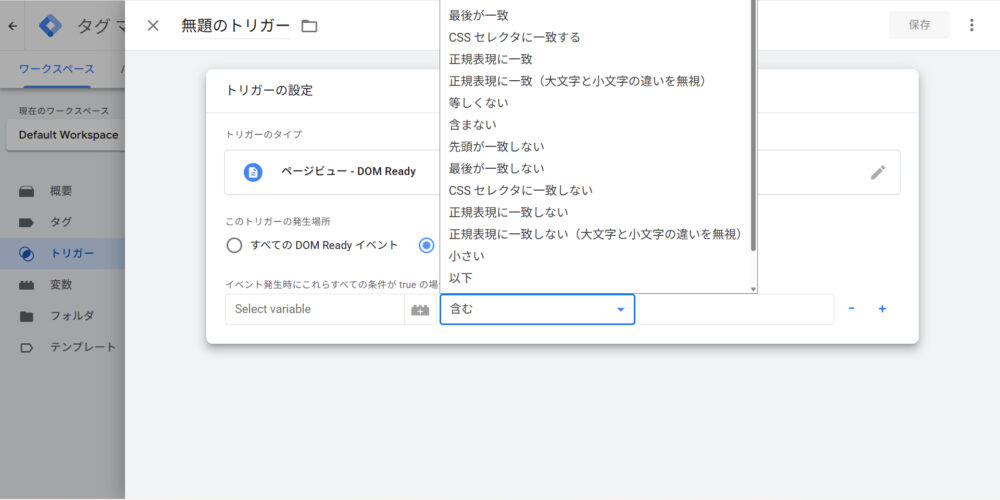Close the trigger editor with X icon
Viewport: 1000px width, 500px height.
pyautogui.click(x=153, y=25)
